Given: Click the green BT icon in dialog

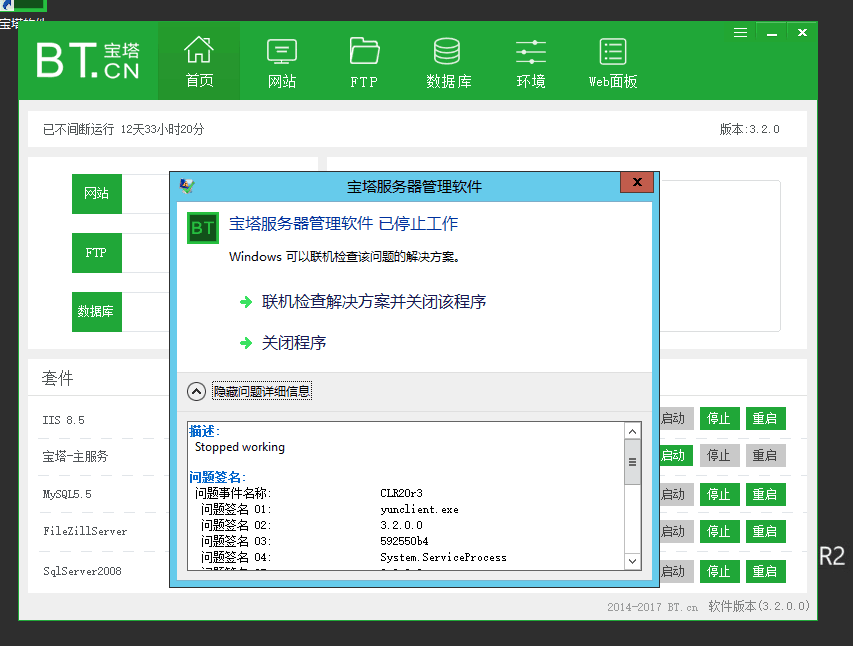Looking at the screenshot, I should click(x=203, y=228).
